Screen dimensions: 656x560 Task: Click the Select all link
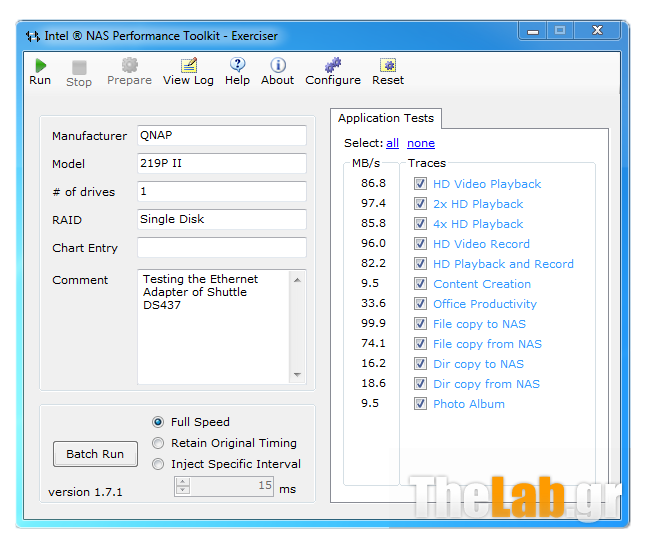[392, 144]
